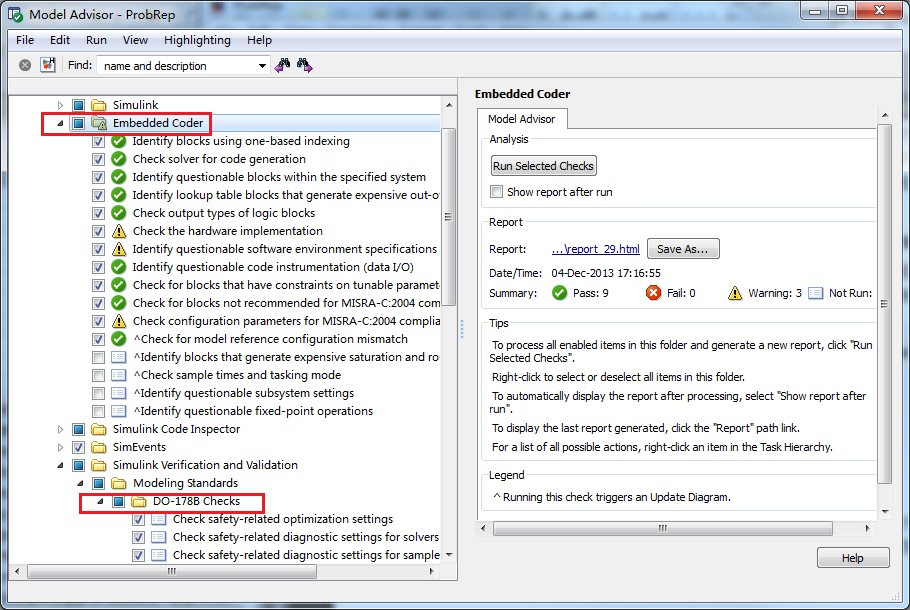Toggle checkbox for Check the hardware implementation
The height and width of the screenshot is (610, 910).
tap(98, 231)
